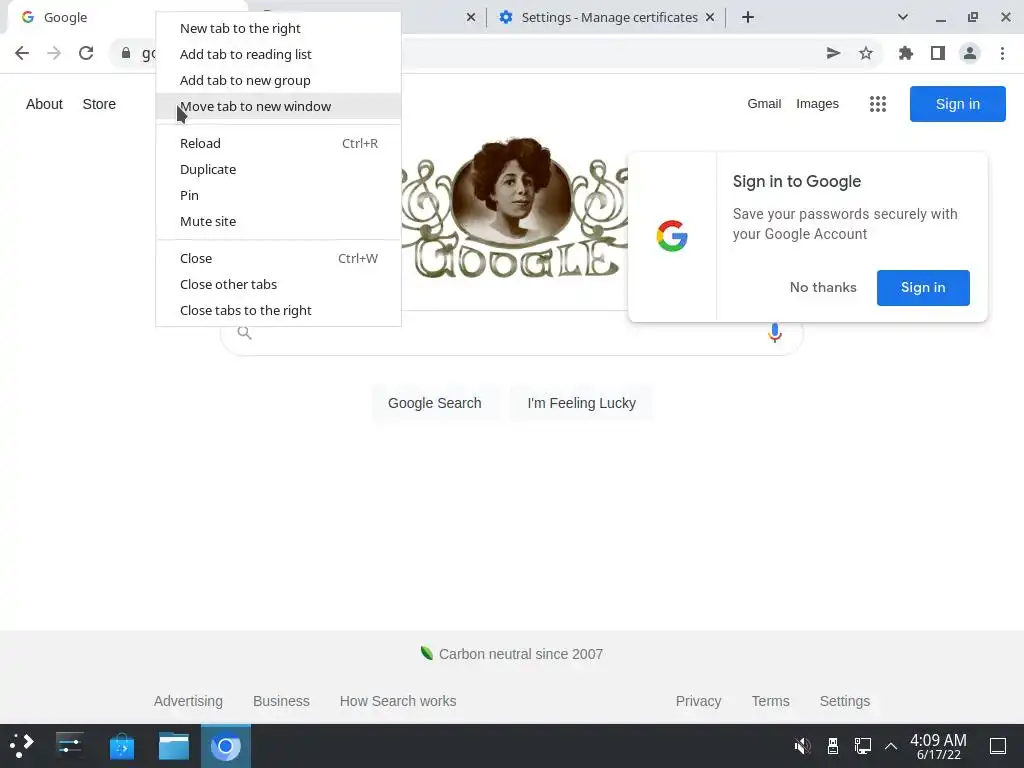Select New tab to the right
The image size is (1024, 768).
click(278, 28)
